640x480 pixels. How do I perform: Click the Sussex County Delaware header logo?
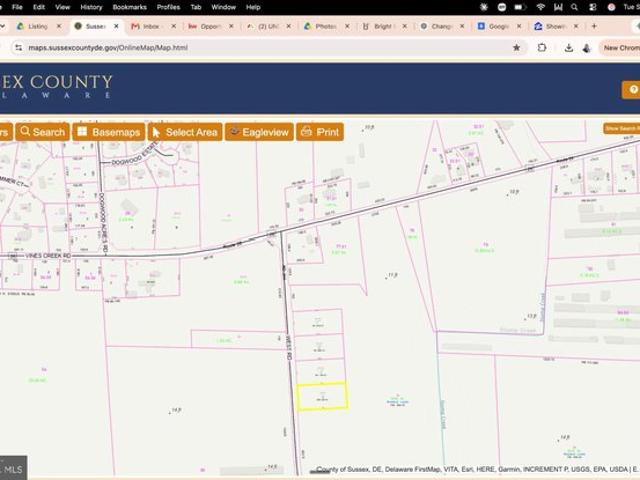(x=56, y=87)
